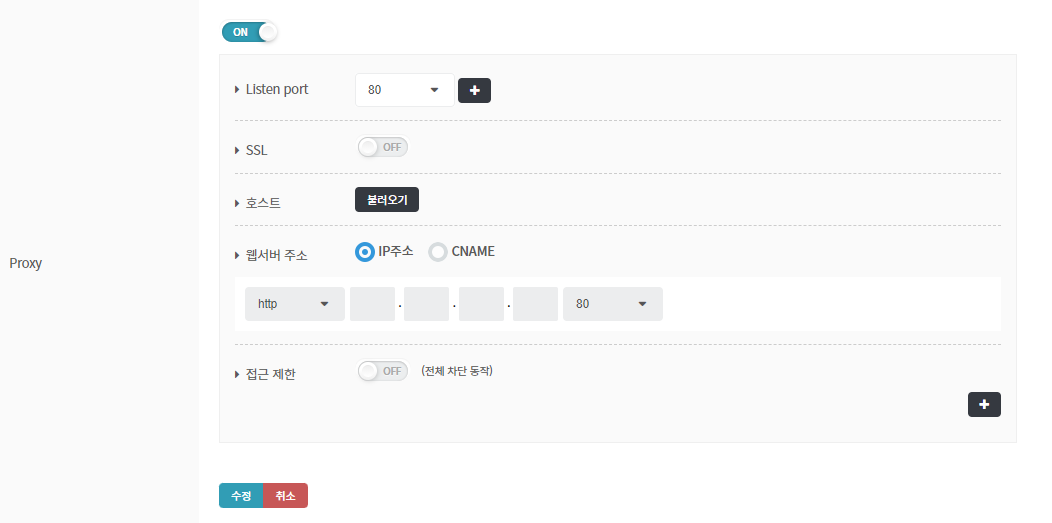
Task: Click the arrow next to Listen port label
Action: pyautogui.click(x=237, y=90)
